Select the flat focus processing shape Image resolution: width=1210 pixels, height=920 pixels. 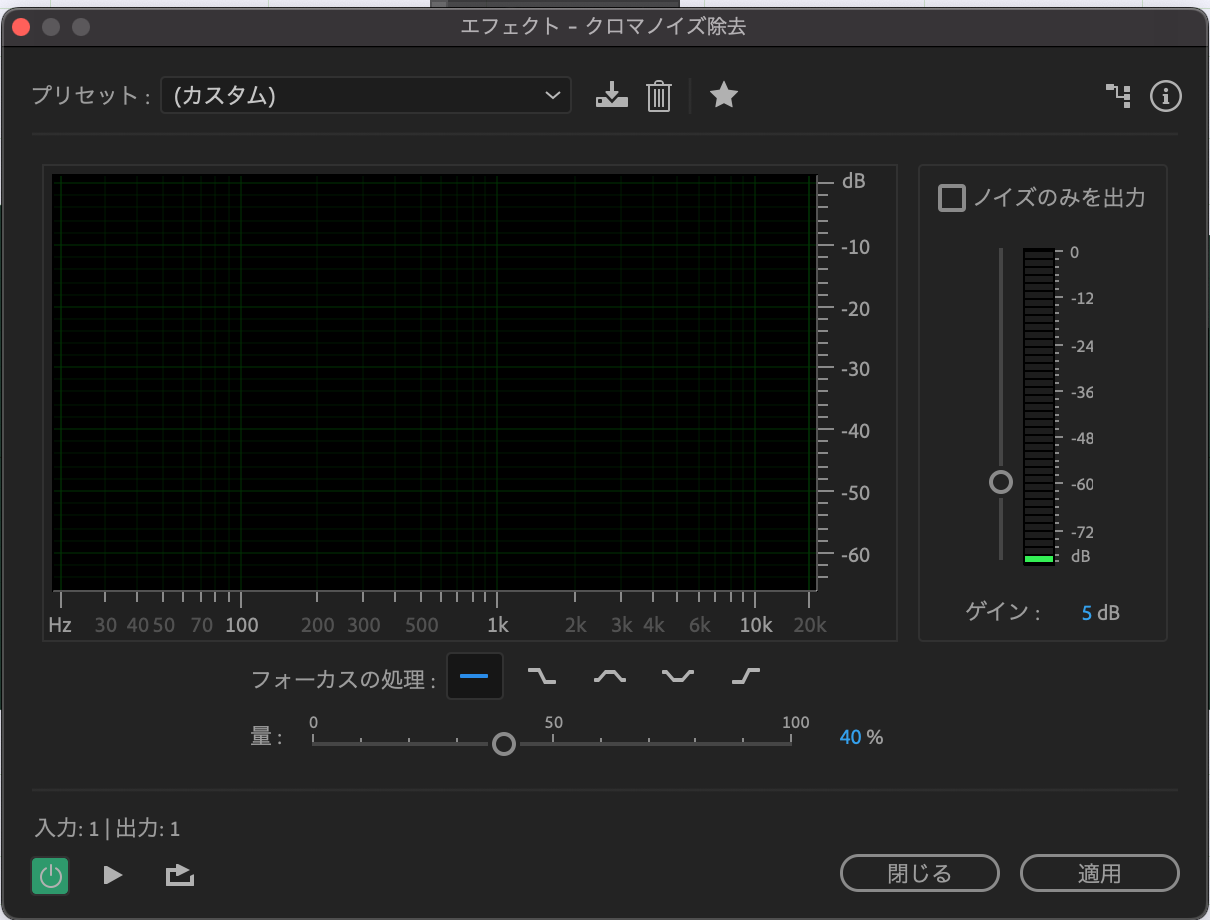click(x=474, y=677)
